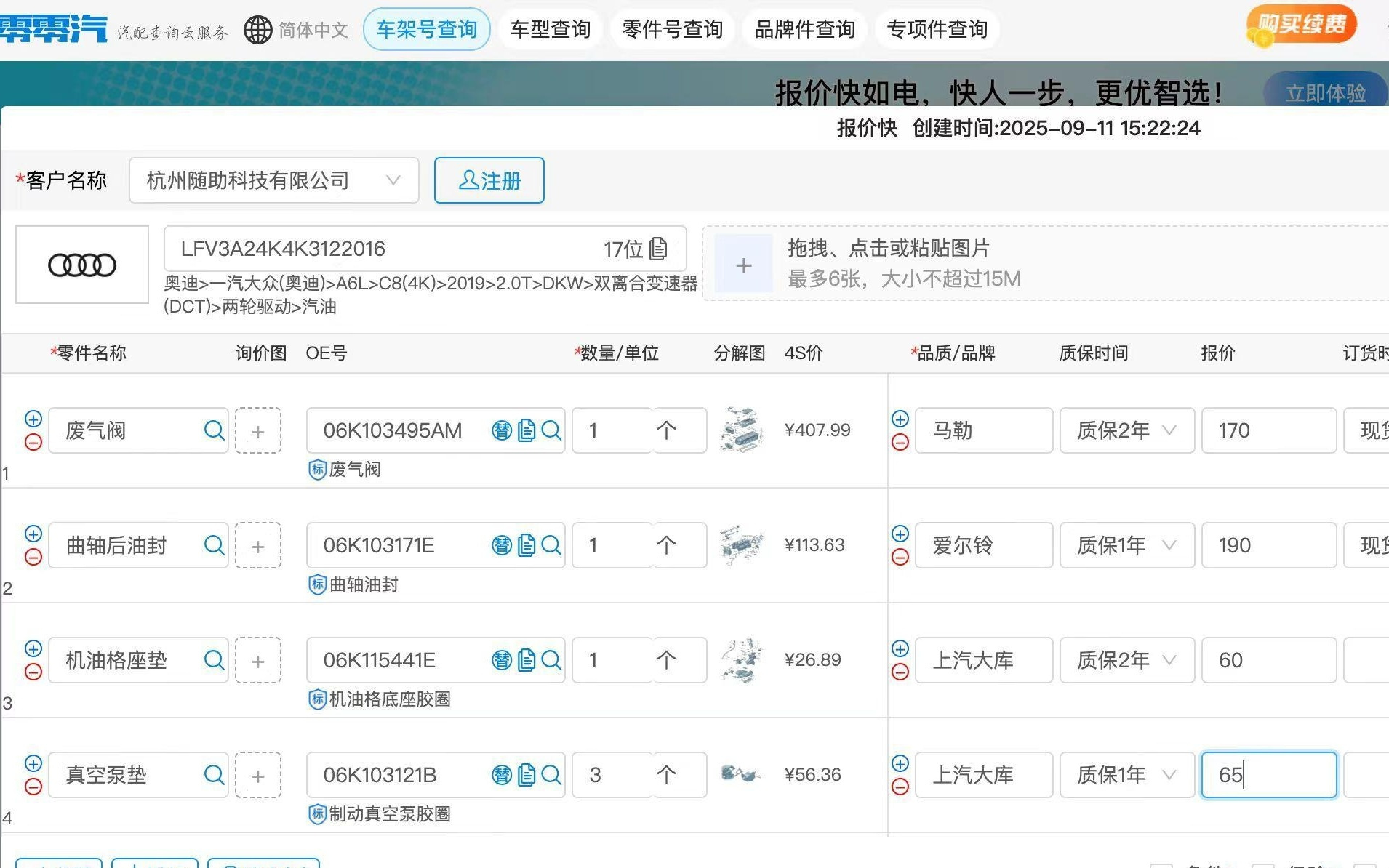
Task: Change unit 个 for 真空泵垫 row
Action: point(679,775)
